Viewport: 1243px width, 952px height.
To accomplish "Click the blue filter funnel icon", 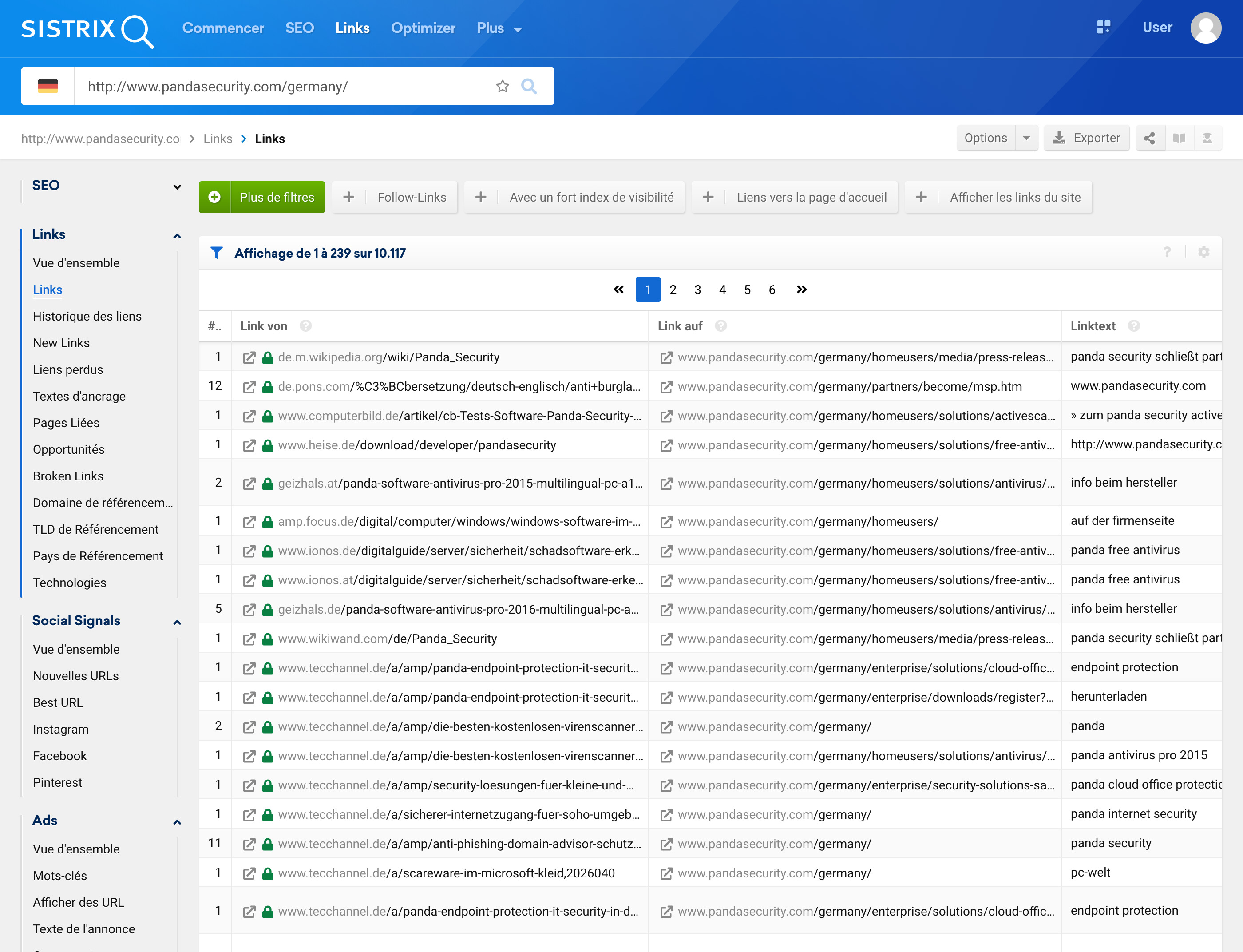I will pos(217,253).
